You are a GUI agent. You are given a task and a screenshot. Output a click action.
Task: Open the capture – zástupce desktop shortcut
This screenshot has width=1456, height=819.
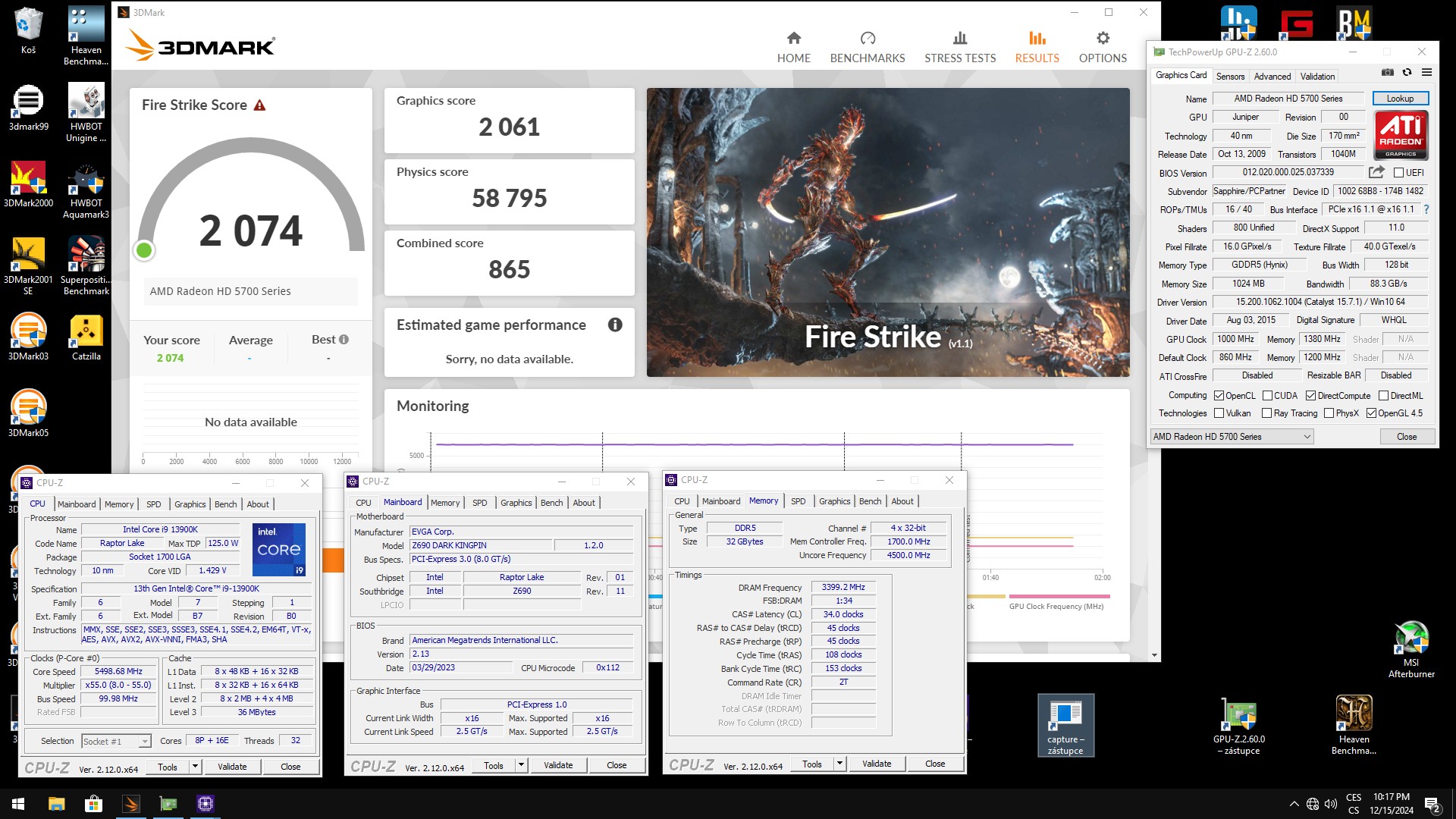click(x=1065, y=726)
